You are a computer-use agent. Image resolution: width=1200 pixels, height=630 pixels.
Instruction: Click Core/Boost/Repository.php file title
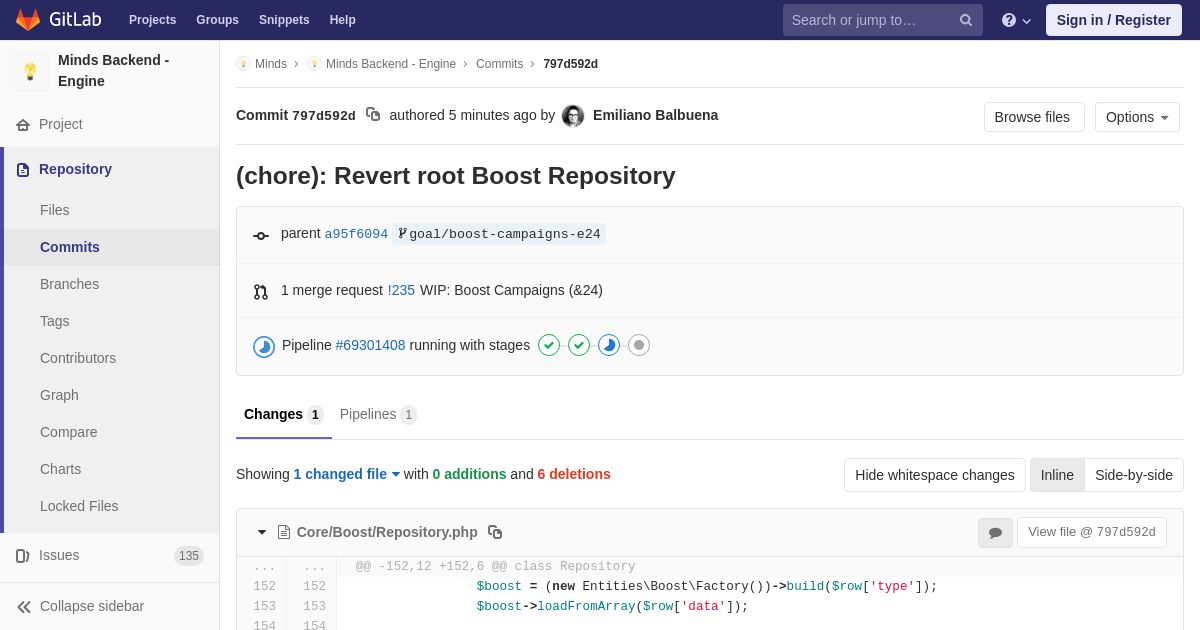click(x=387, y=532)
